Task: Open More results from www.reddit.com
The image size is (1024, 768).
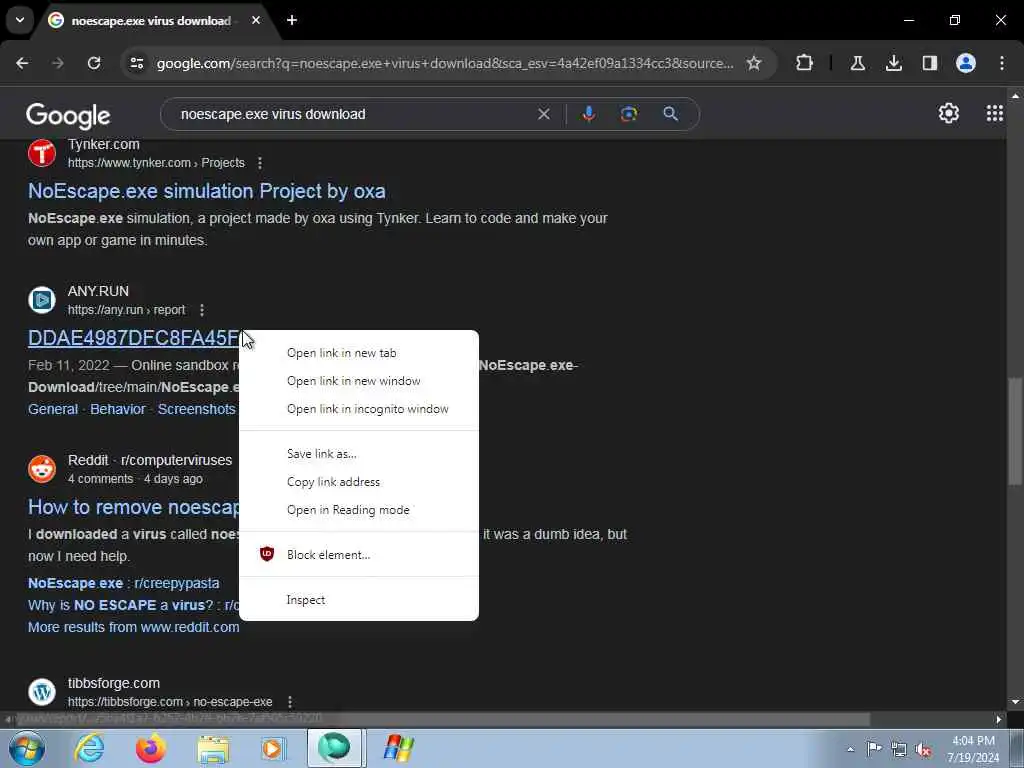Action: click(x=133, y=628)
